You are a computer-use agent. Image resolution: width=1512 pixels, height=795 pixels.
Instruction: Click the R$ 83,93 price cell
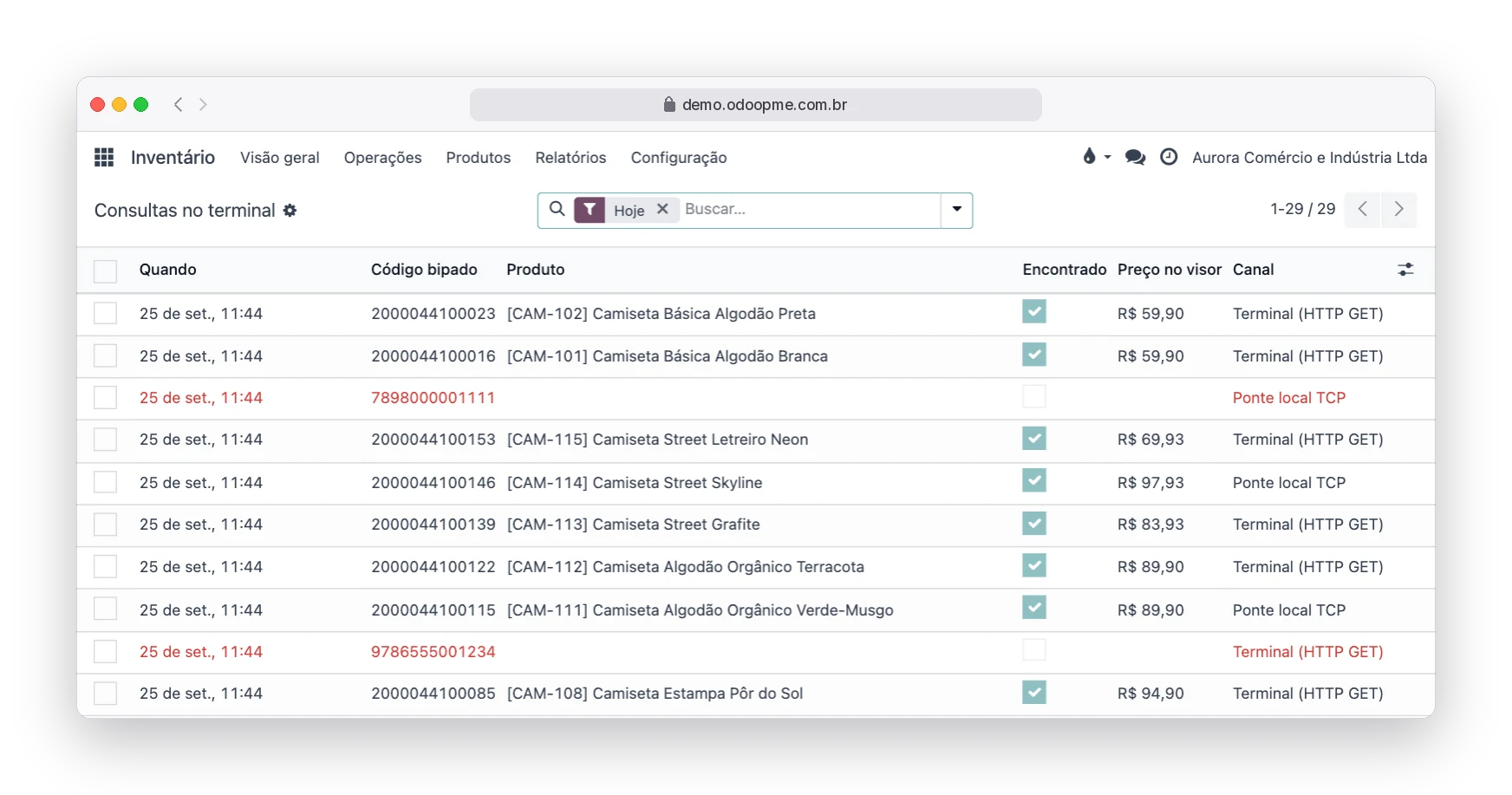click(1150, 525)
